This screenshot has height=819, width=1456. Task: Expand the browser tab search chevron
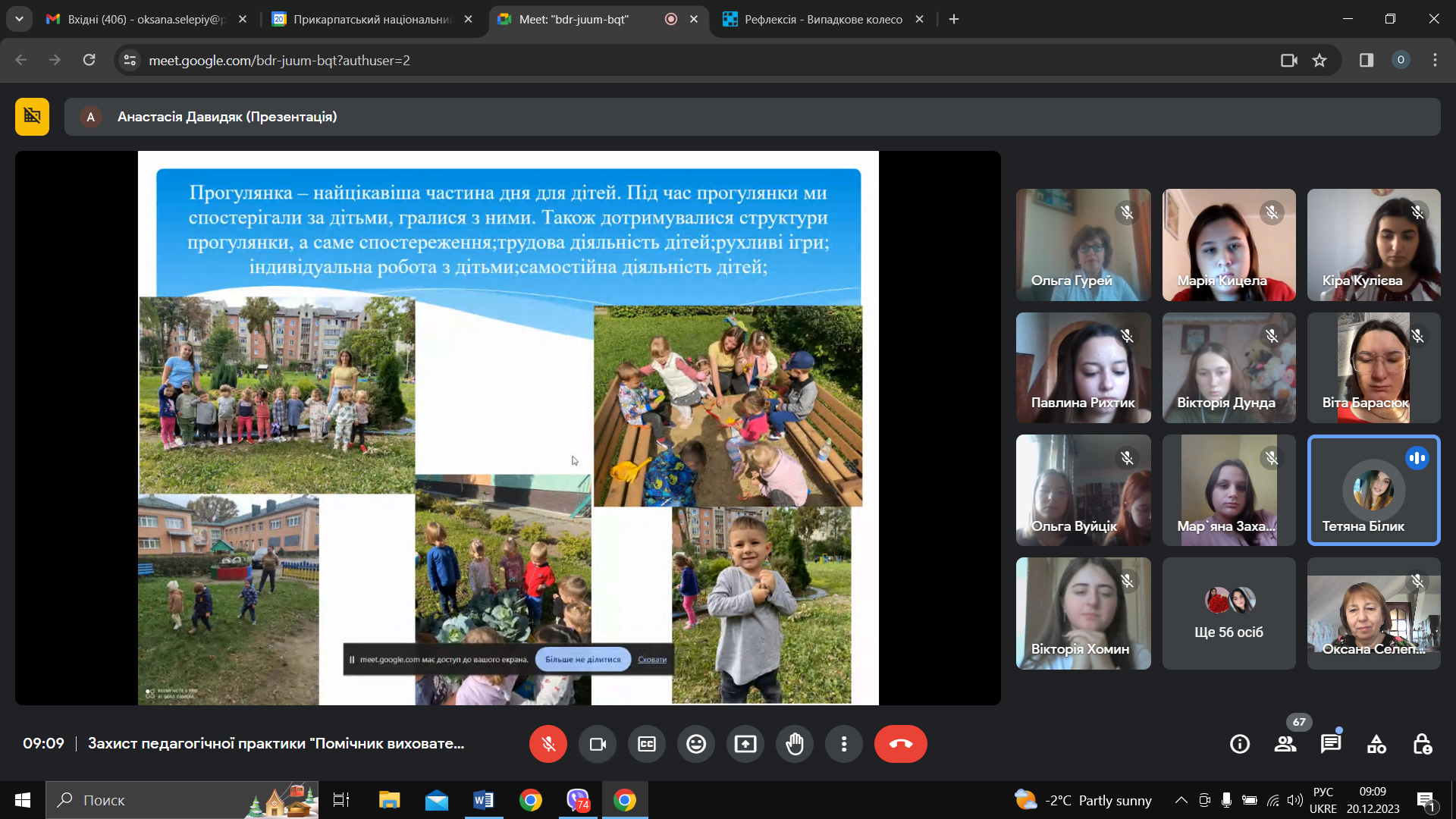point(19,19)
